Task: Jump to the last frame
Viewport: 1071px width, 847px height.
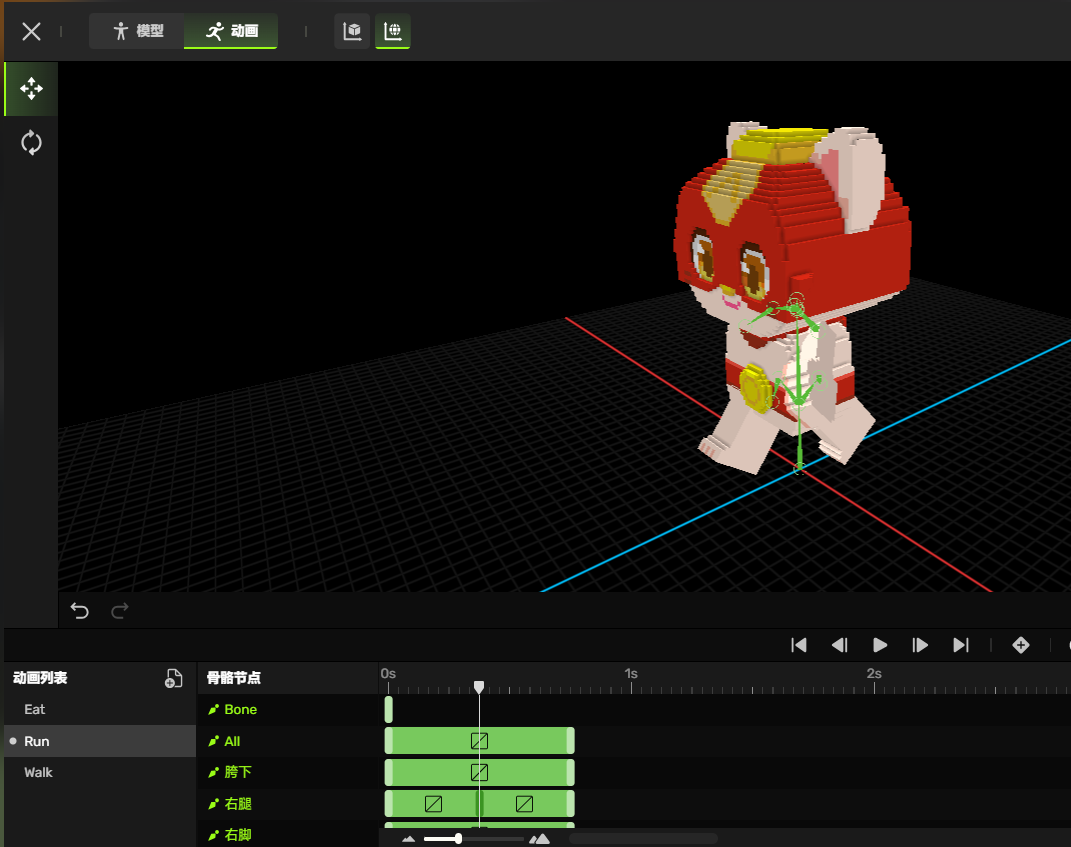Action: [961, 645]
